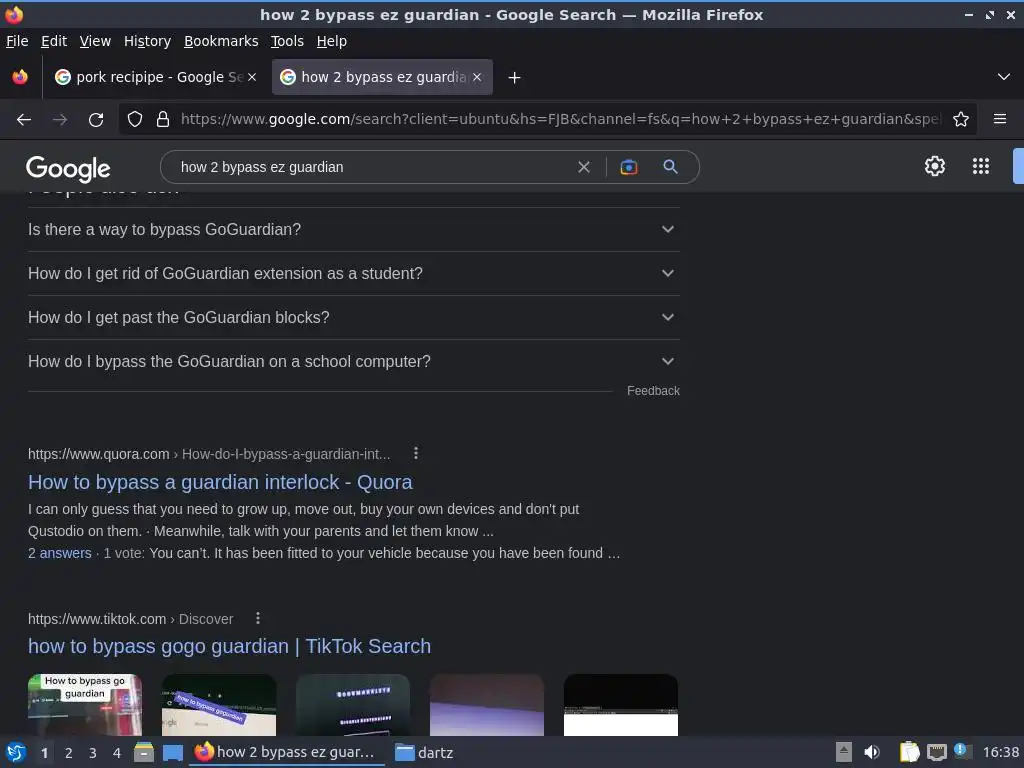Open second TikTok video thumbnail

coord(219,705)
